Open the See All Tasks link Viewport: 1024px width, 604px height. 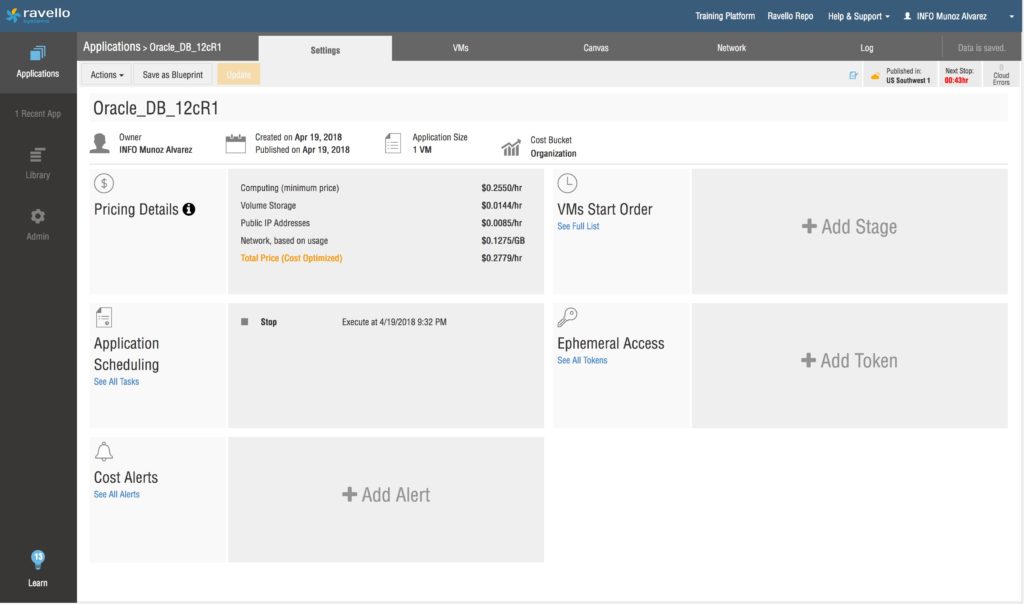pos(116,382)
